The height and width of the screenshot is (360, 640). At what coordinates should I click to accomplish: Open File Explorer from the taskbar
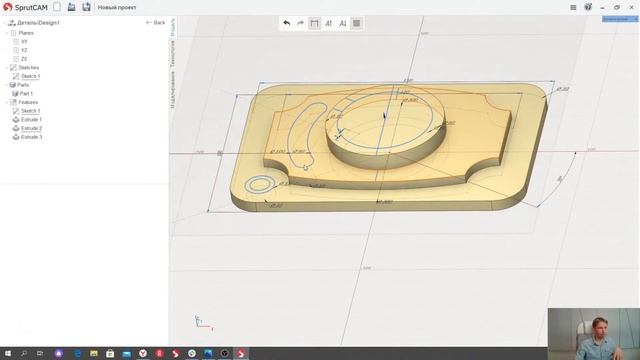94,353
